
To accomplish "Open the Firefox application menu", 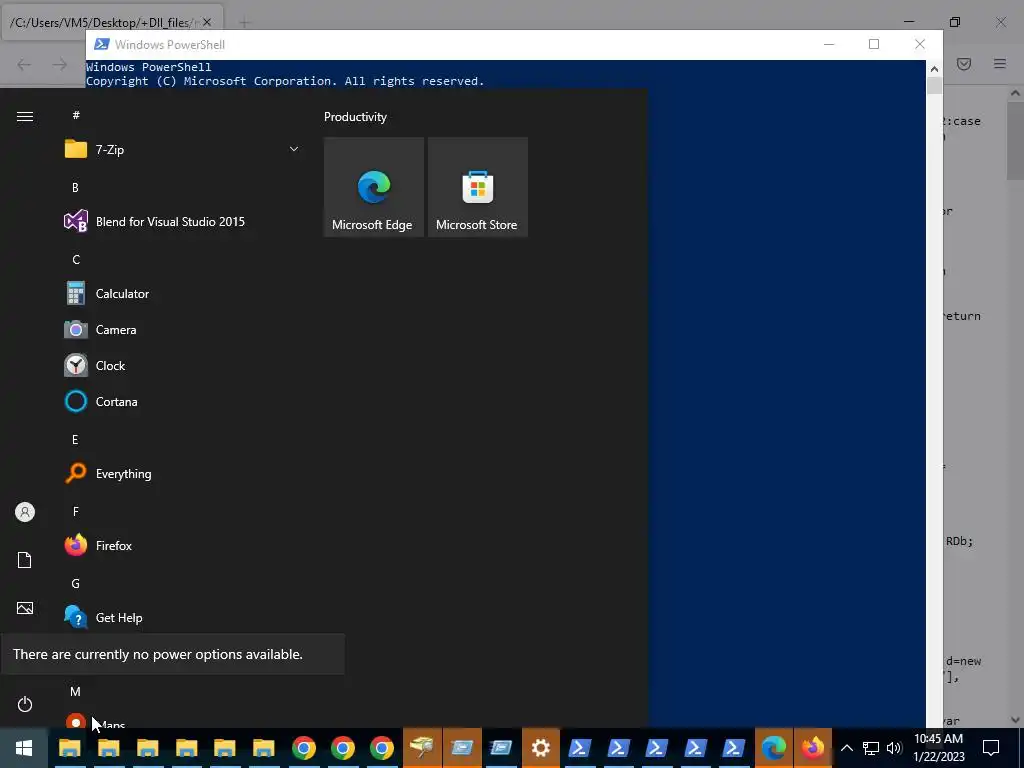I will [1000, 64].
